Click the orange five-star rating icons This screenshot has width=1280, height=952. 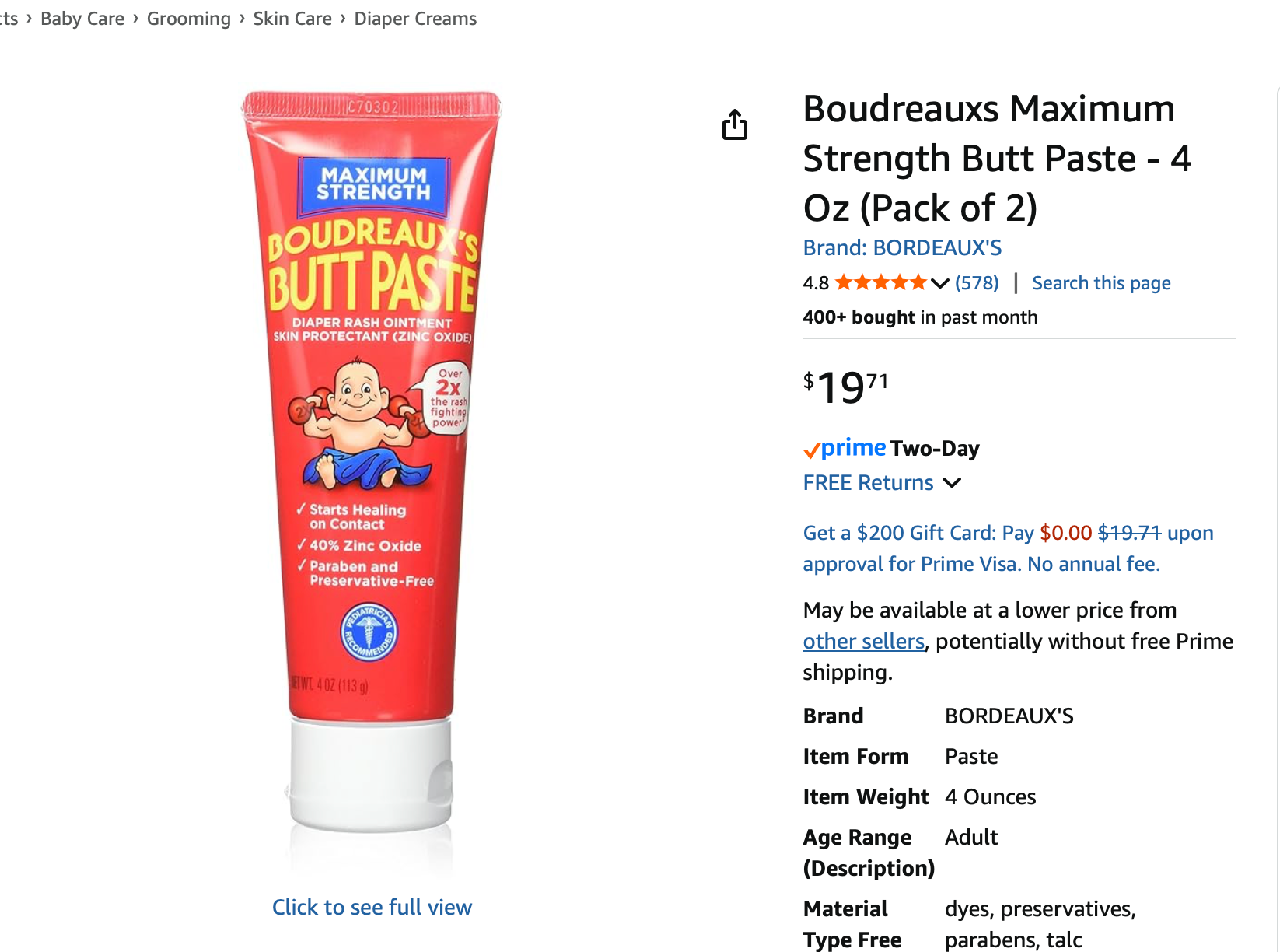tap(880, 282)
